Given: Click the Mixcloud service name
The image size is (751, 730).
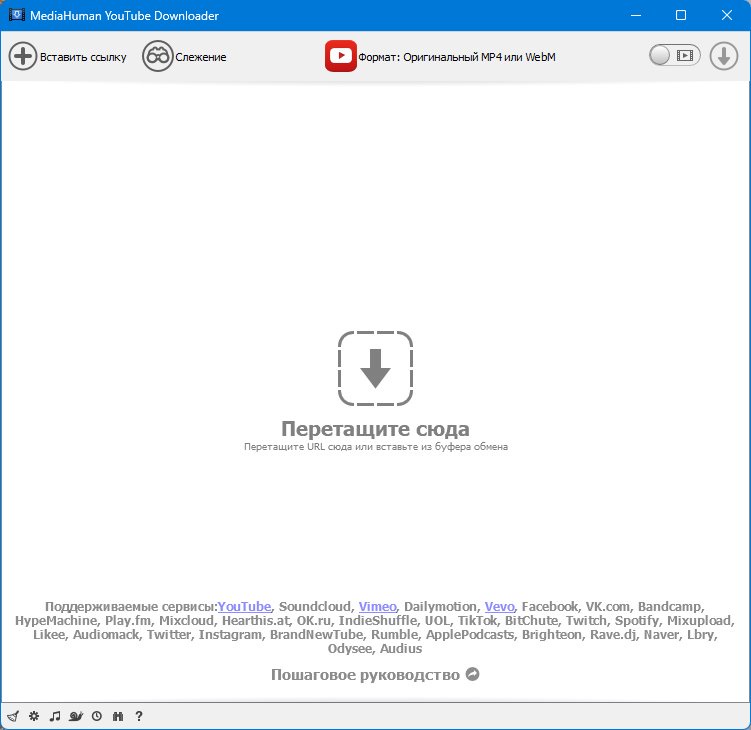Looking at the screenshot, I should point(186,621).
